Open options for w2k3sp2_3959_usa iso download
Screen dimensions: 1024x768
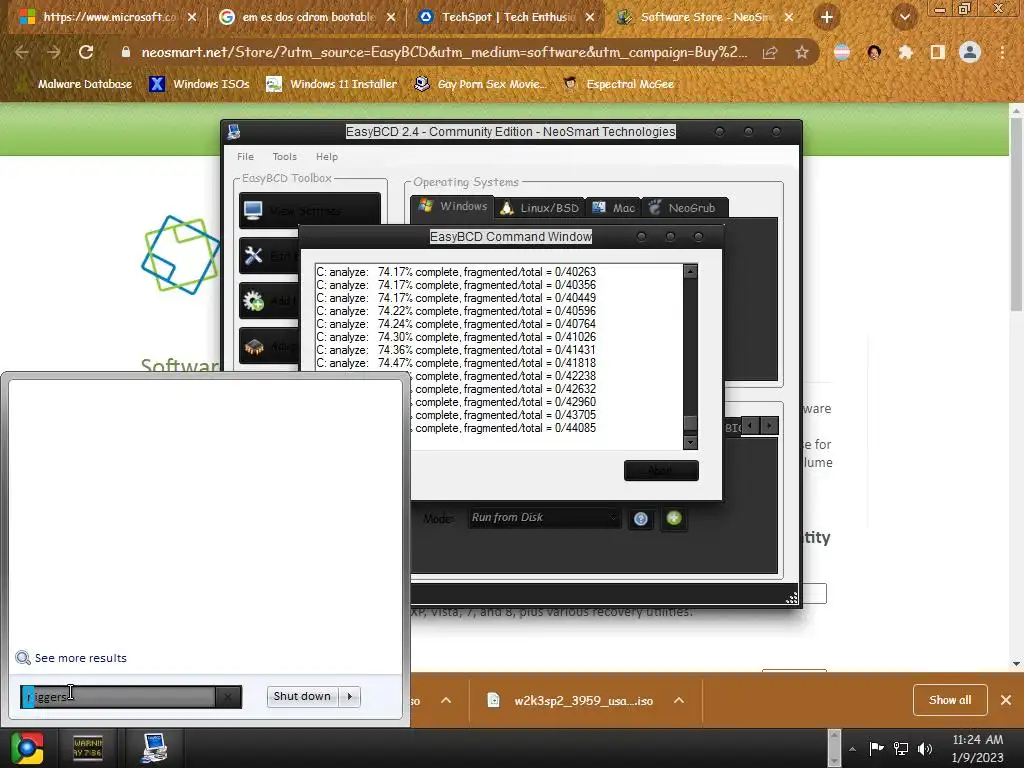(679, 700)
